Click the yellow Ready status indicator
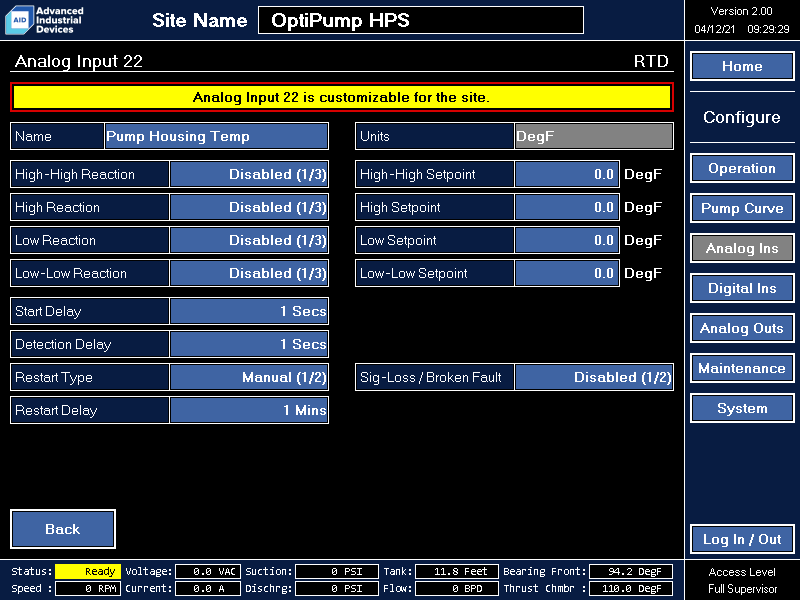The width and height of the screenshot is (800, 600). (88, 571)
